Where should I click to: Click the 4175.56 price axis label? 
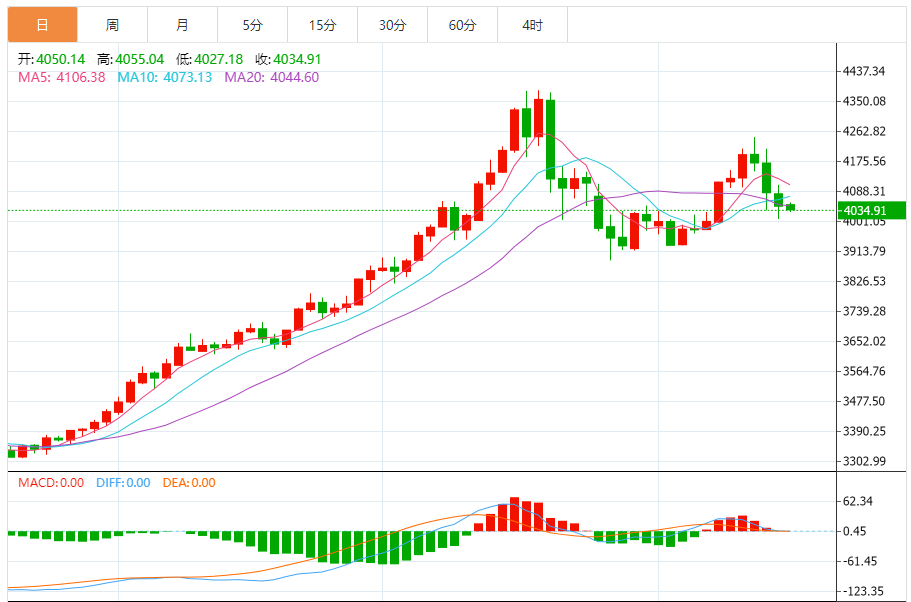click(864, 161)
